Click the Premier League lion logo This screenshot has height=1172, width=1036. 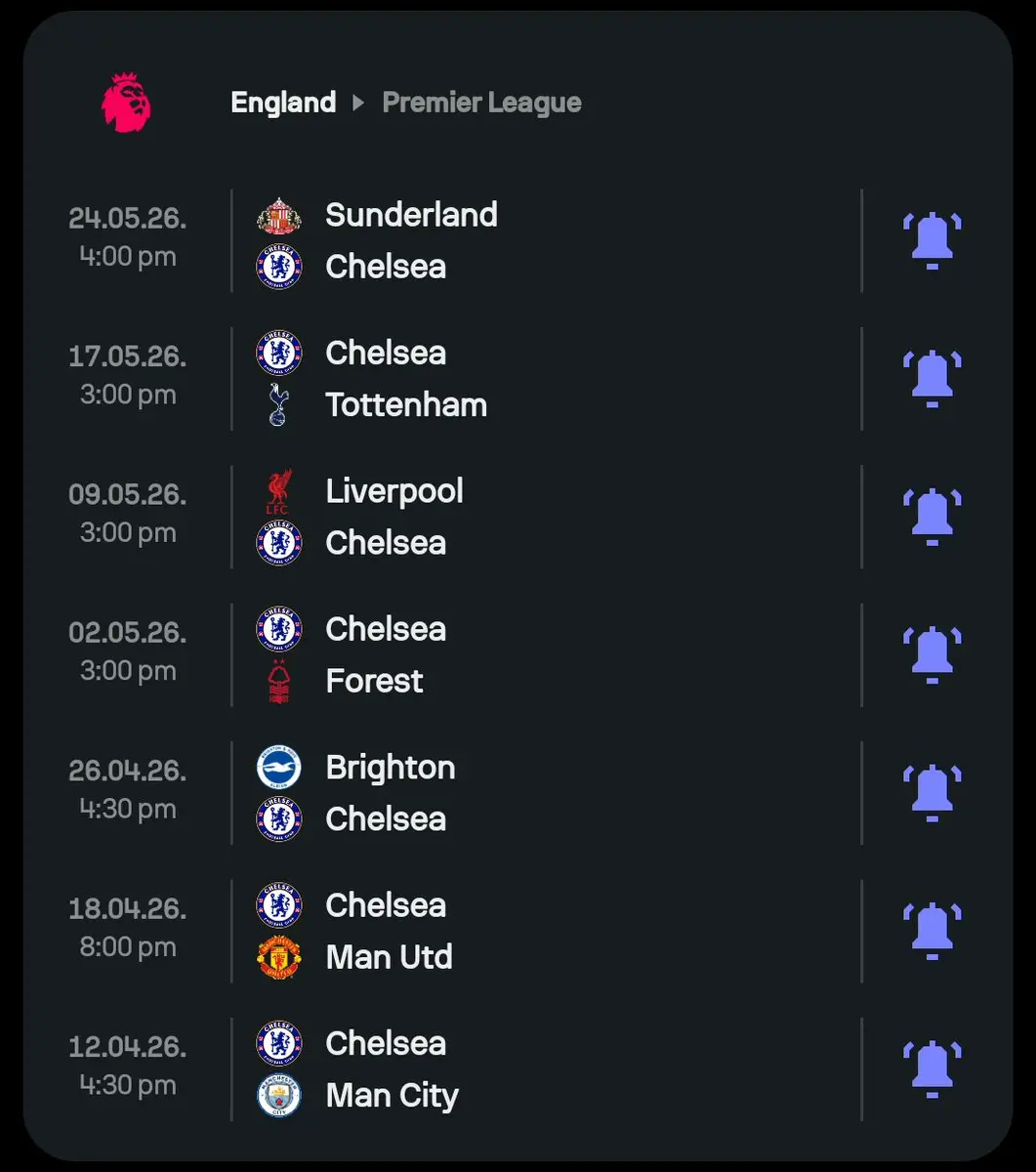[x=126, y=103]
